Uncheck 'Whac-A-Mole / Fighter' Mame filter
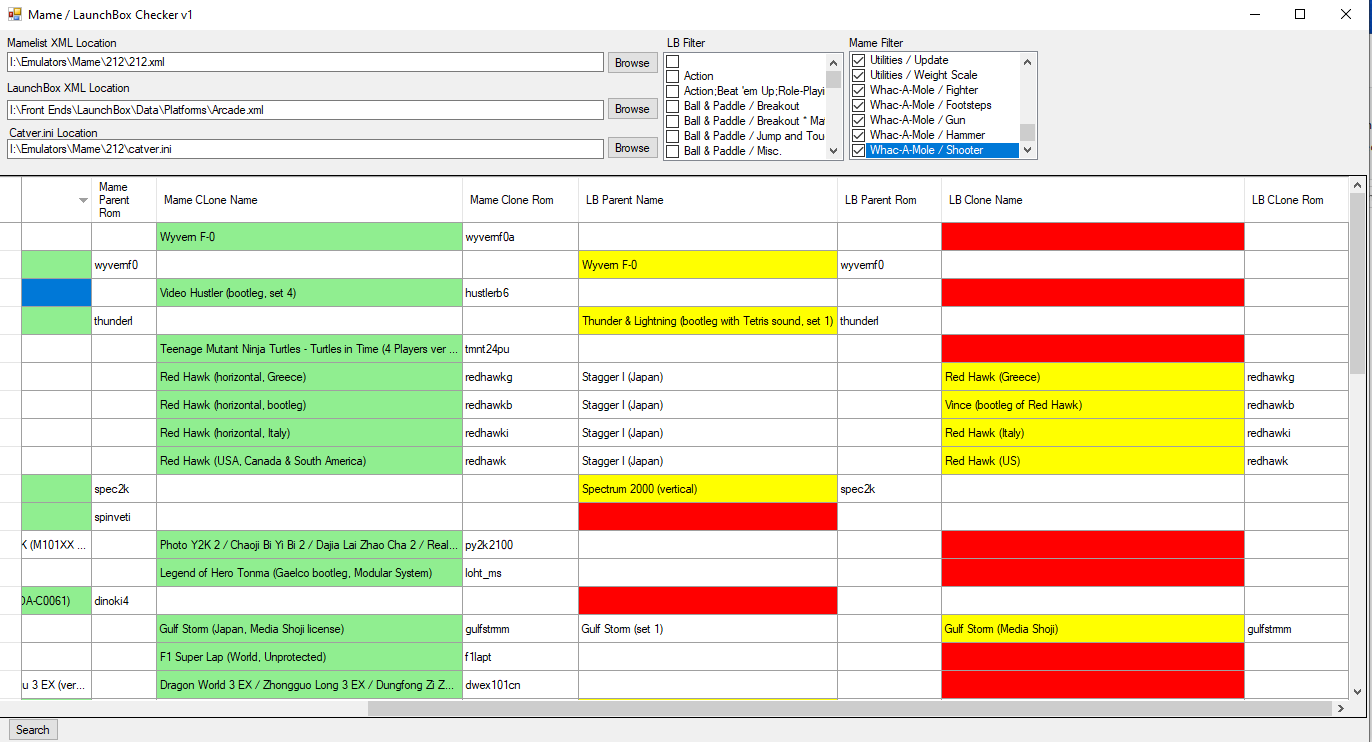This screenshot has width=1372, height=742. 859,90
